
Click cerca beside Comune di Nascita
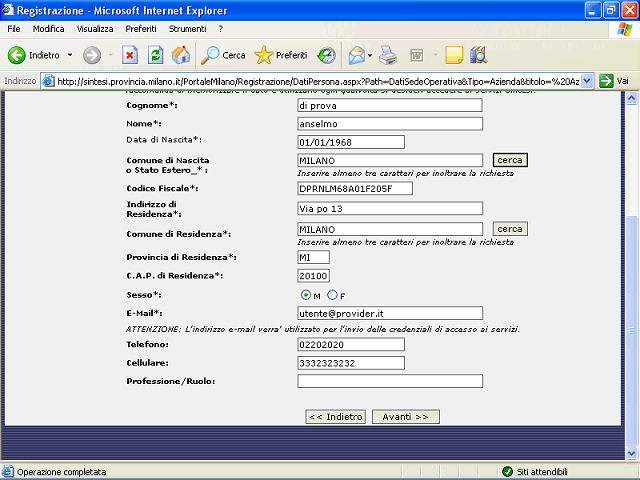tap(510, 160)
